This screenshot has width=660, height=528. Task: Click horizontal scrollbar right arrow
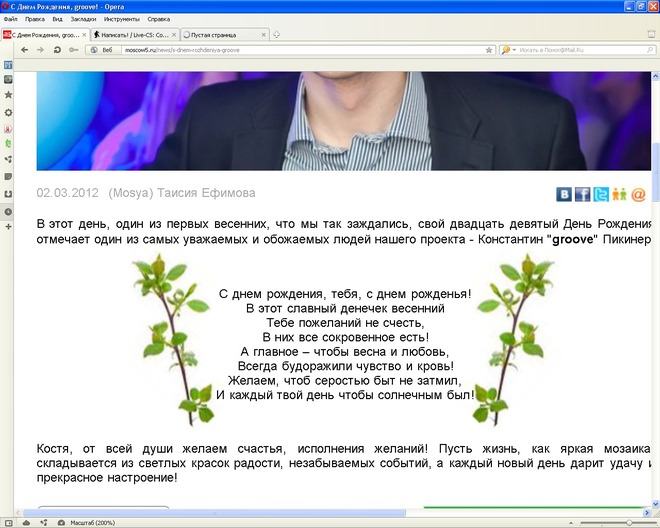click(647, 513)
